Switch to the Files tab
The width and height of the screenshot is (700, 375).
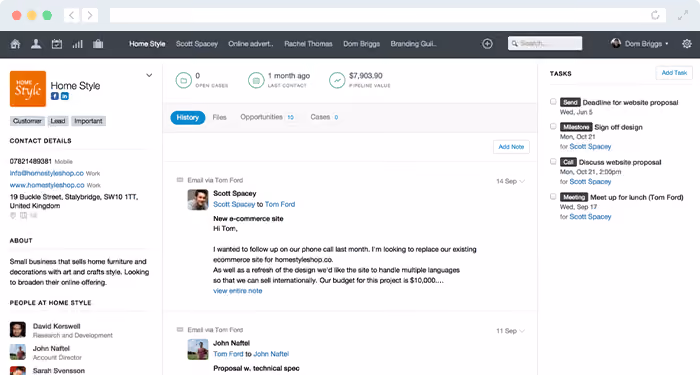pyautogui.click(x=220, y=117)
